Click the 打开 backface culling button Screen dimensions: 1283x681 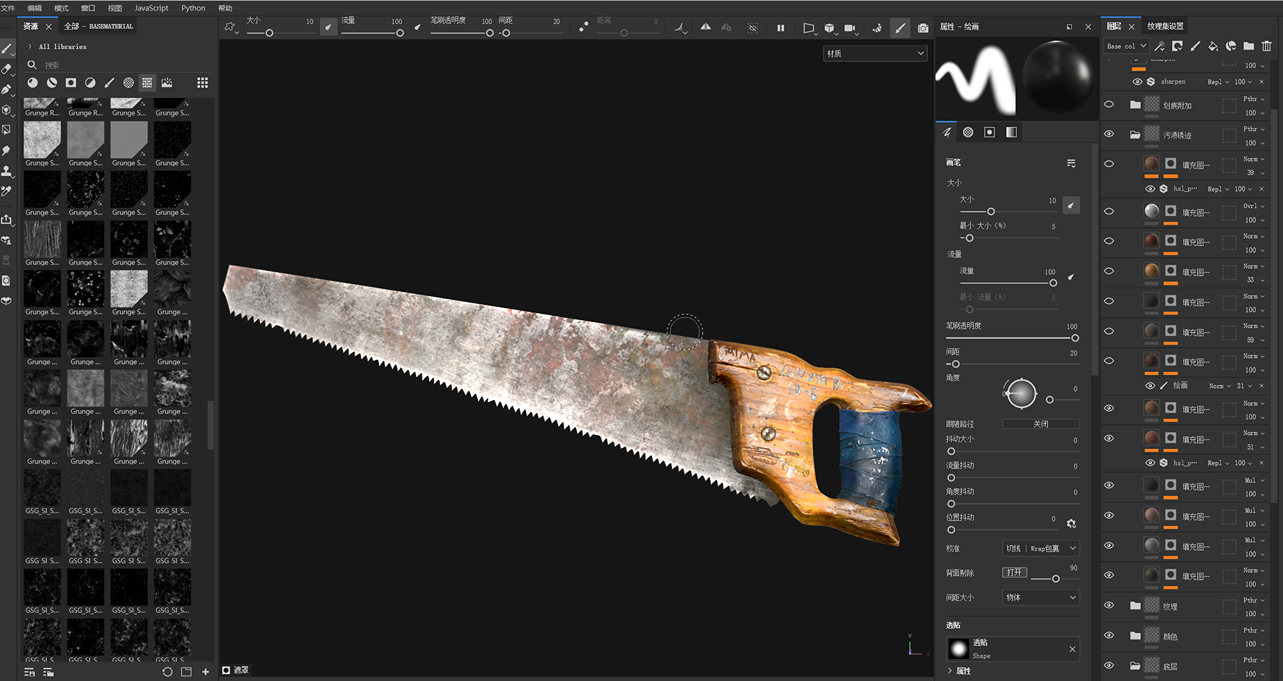pos(1014,572)
